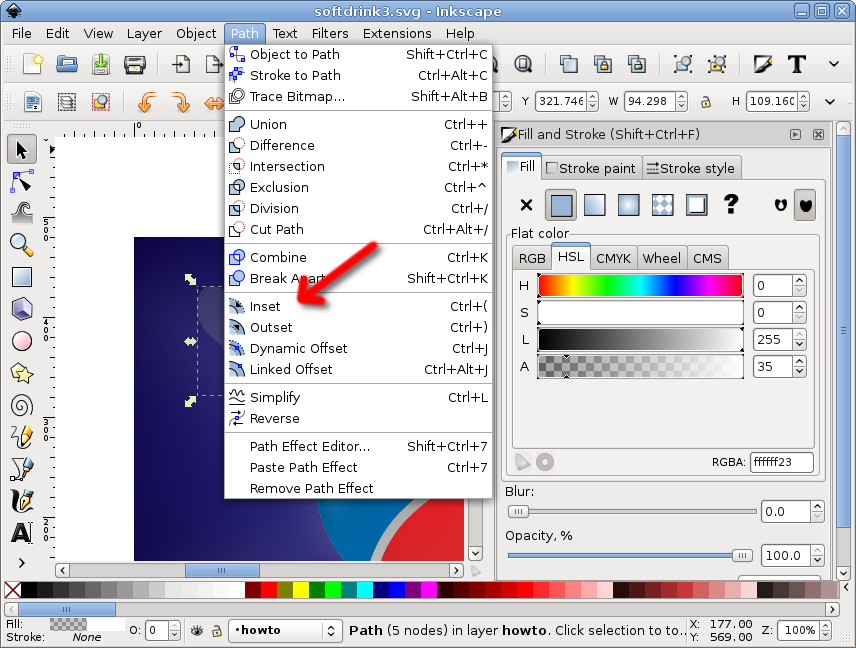Click the Print icon
Viewport: 856px width, 648px height.
[134, 64]
